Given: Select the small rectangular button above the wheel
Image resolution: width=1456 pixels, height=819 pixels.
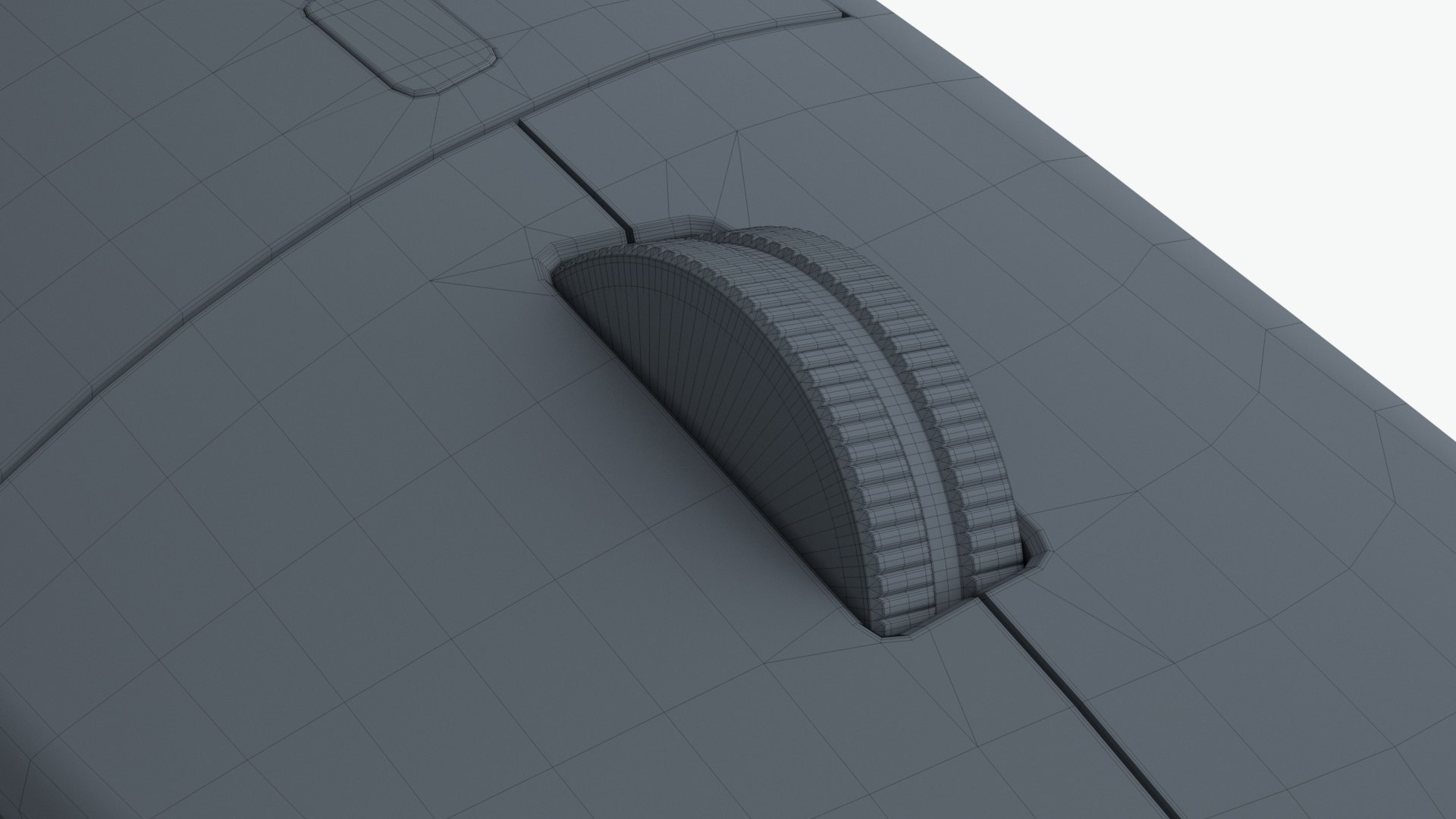Looking at the screenshot, I should (x=402, y=44).
